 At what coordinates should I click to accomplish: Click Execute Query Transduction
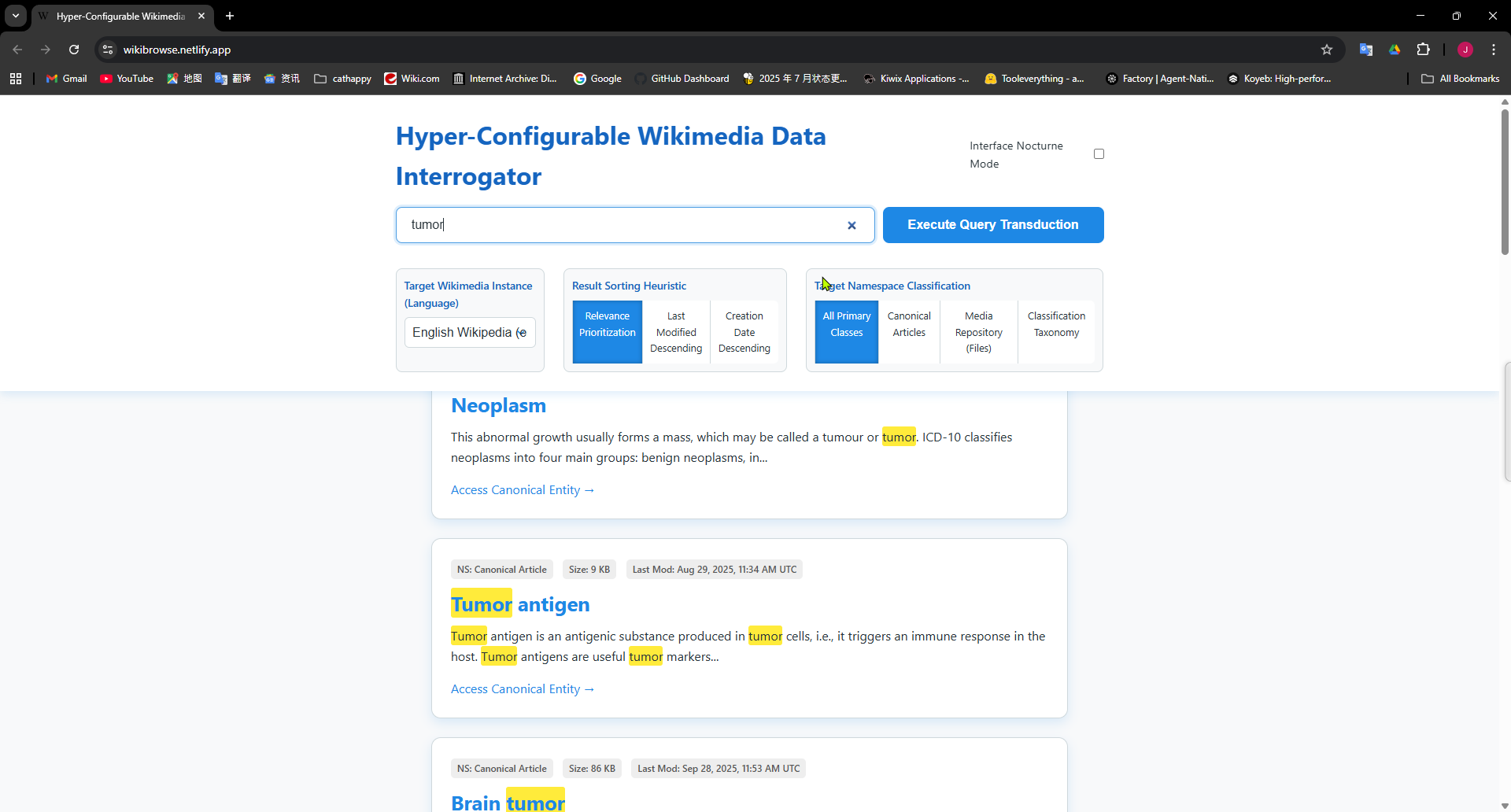pos(992,224)
